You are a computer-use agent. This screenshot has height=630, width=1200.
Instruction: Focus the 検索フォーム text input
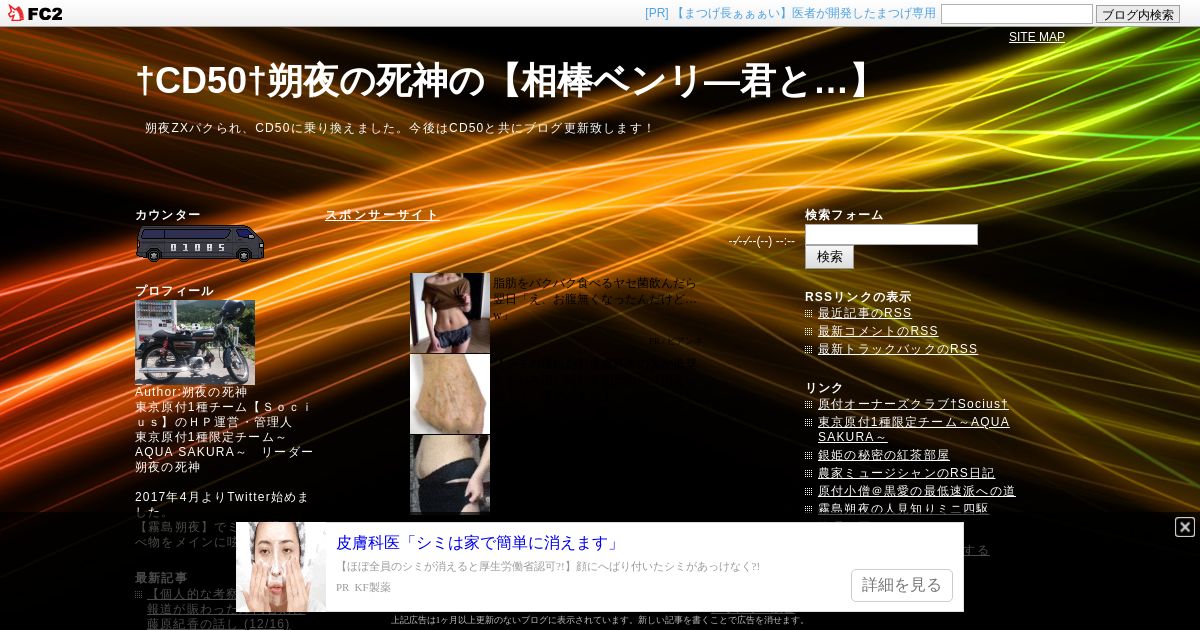coord(891,234)
